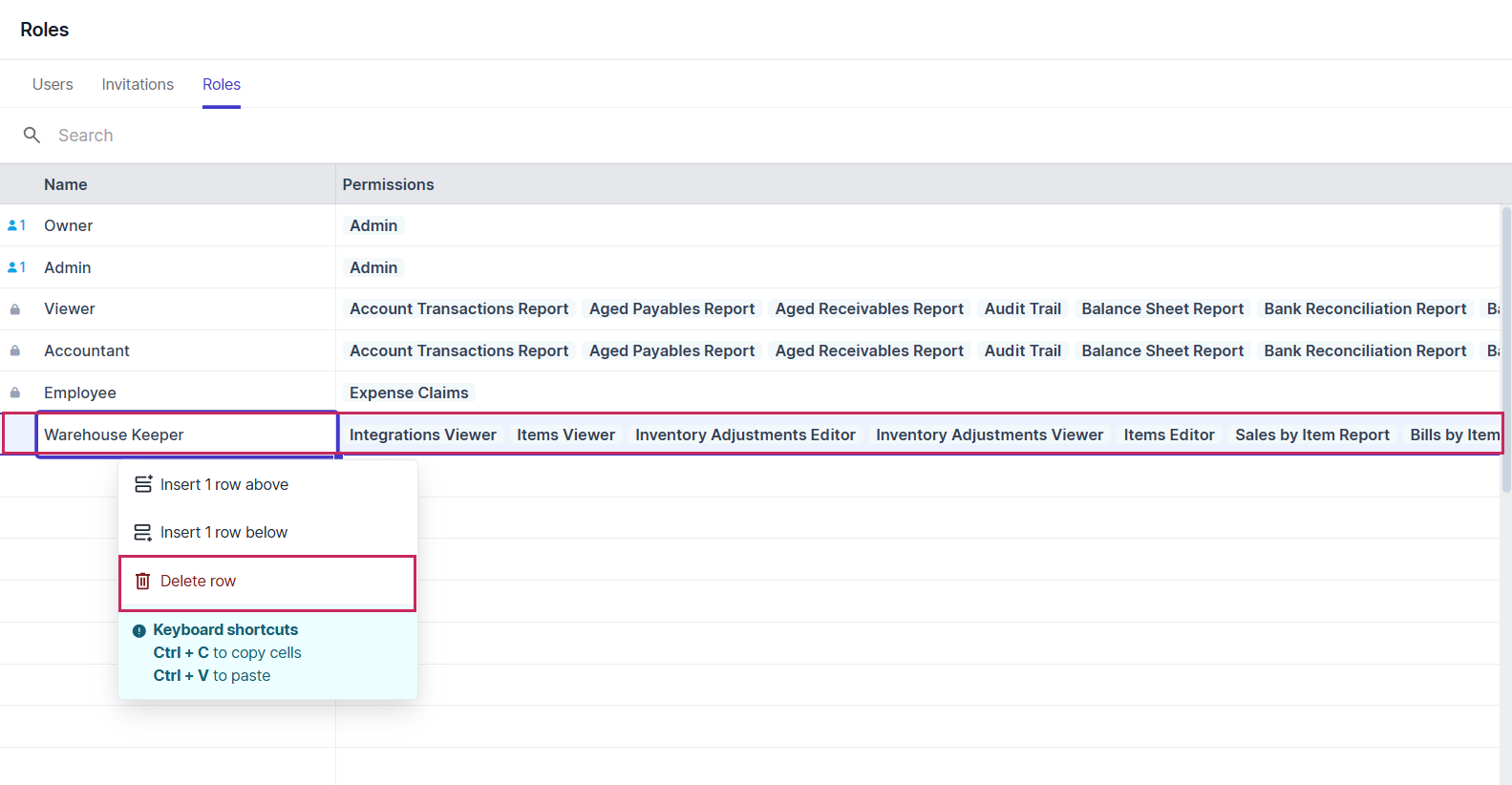The width and height of the screenshot is (1512, 785).
Task: Click the lock icon next to Employee
Action: pyautogui.click(x=15, y=392)
